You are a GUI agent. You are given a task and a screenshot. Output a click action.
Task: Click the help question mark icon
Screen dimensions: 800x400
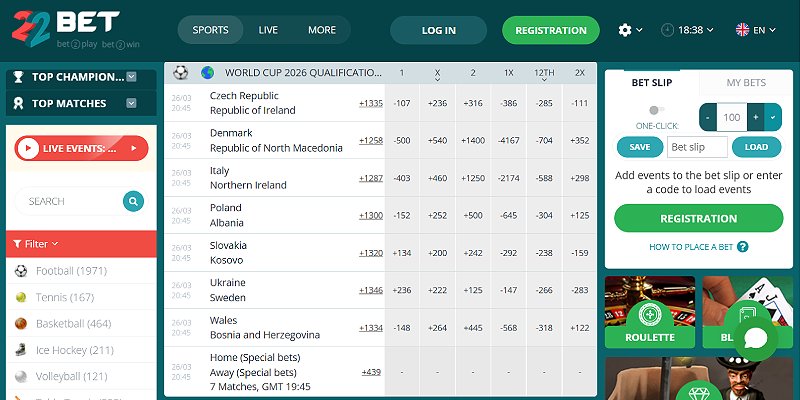point(743,247)
